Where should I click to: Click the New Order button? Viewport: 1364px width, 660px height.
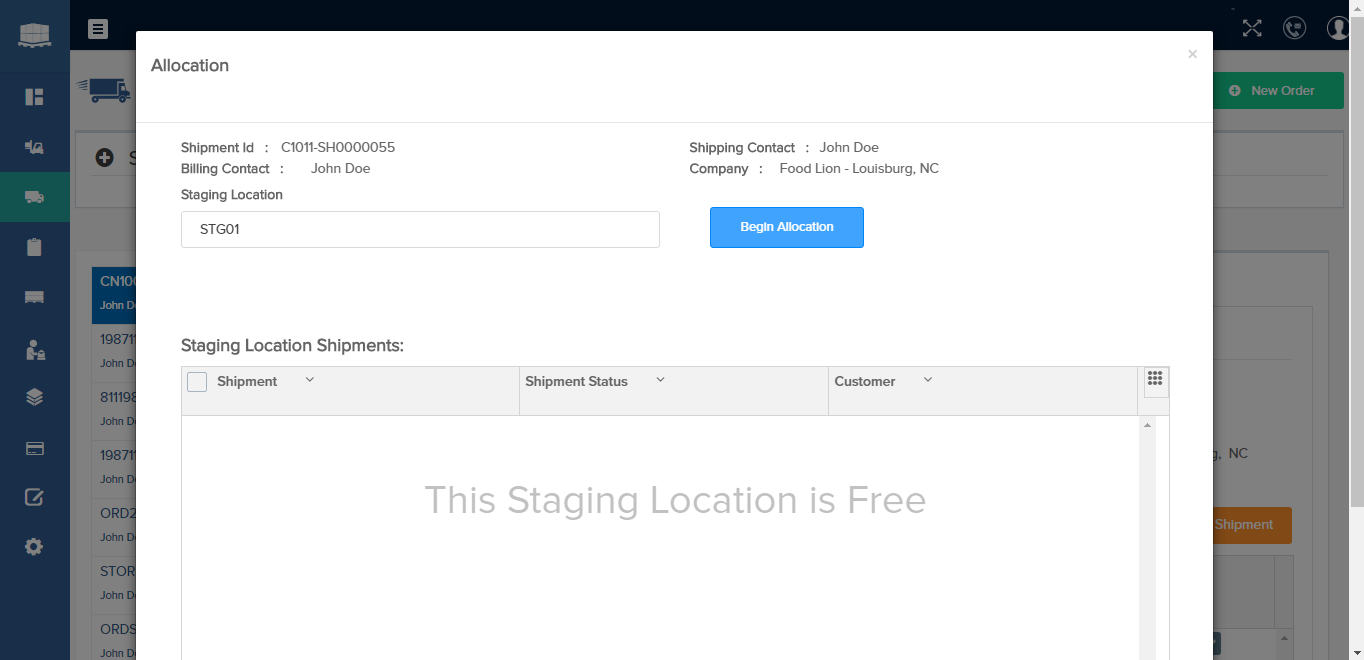(x=1278, y=90)
